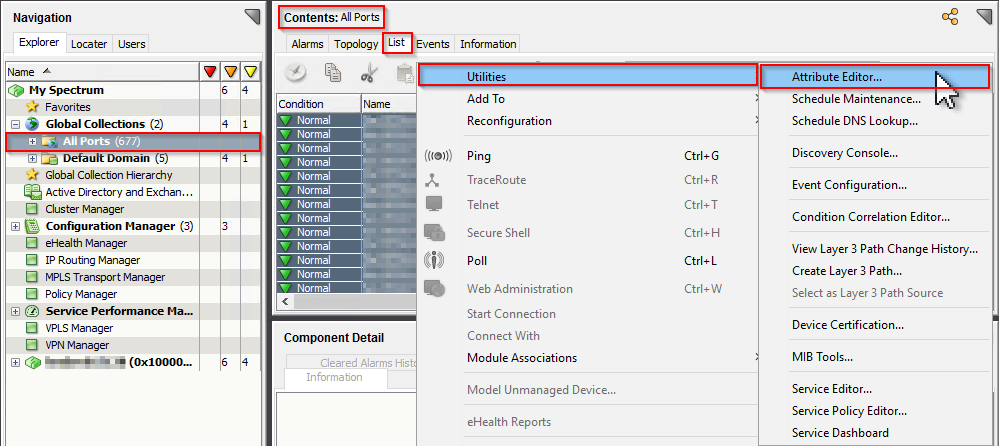Click the copy icon in toolbar
Screen dimensions: 999x446
333,72
